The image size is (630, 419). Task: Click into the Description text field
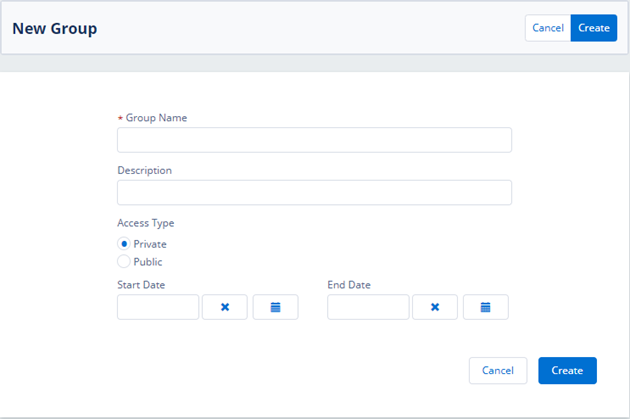tap(314, 192)
